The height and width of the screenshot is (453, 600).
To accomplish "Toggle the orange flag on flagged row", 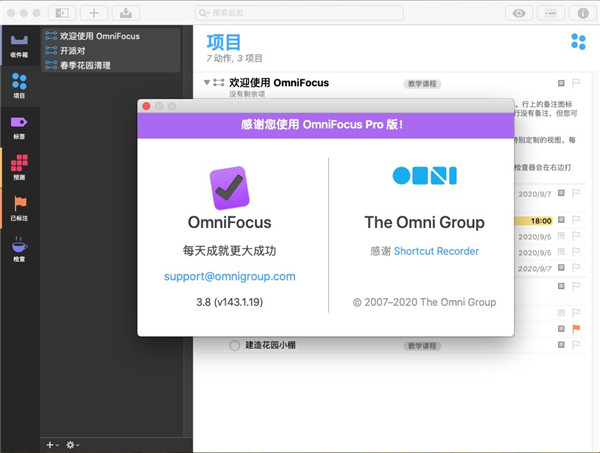I will tap(576, 329).
